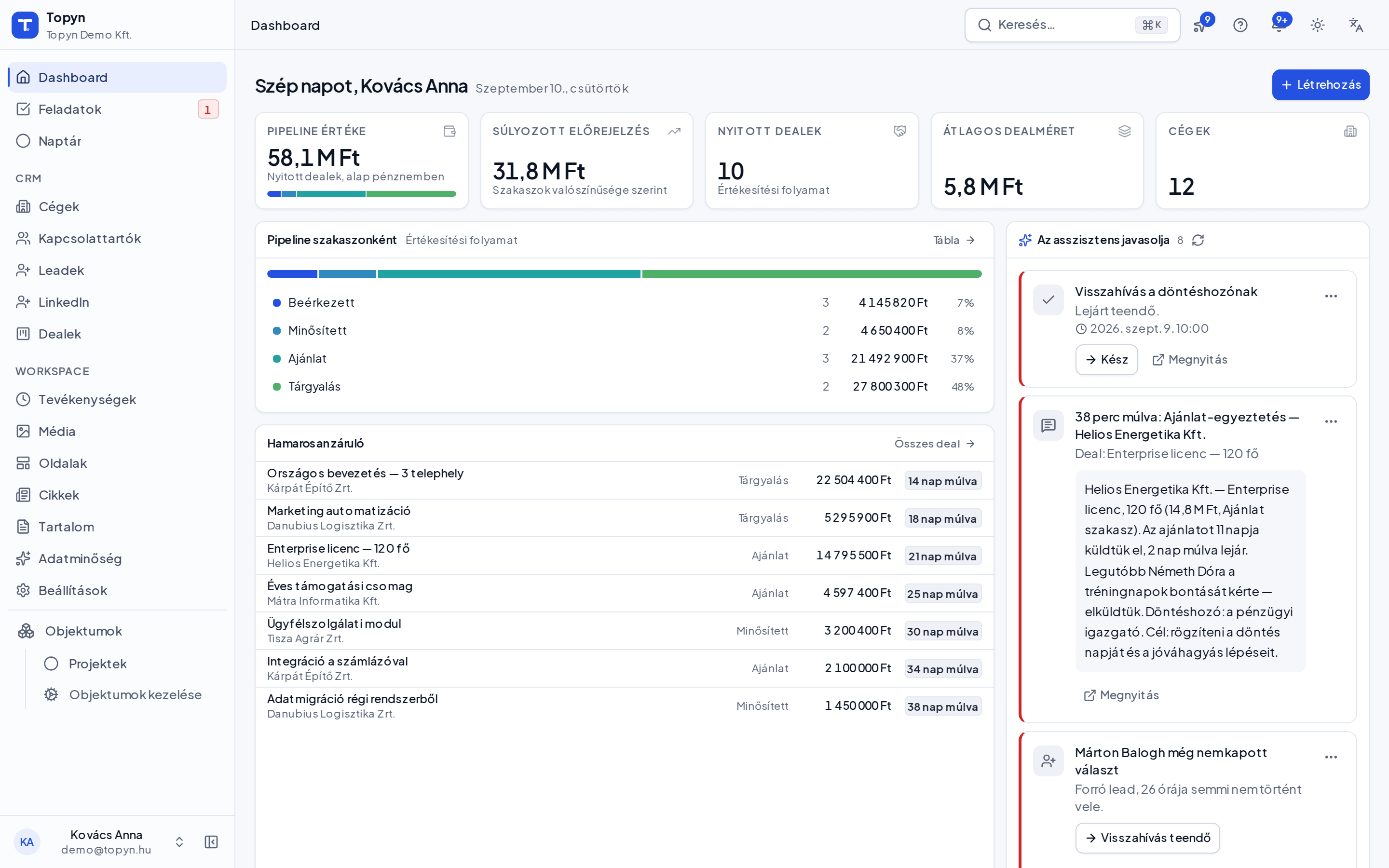1389x868 pixels.
Task: Click the teal Ajánlat segment of the pipeline bar
Action: click(x=509, y=274)
